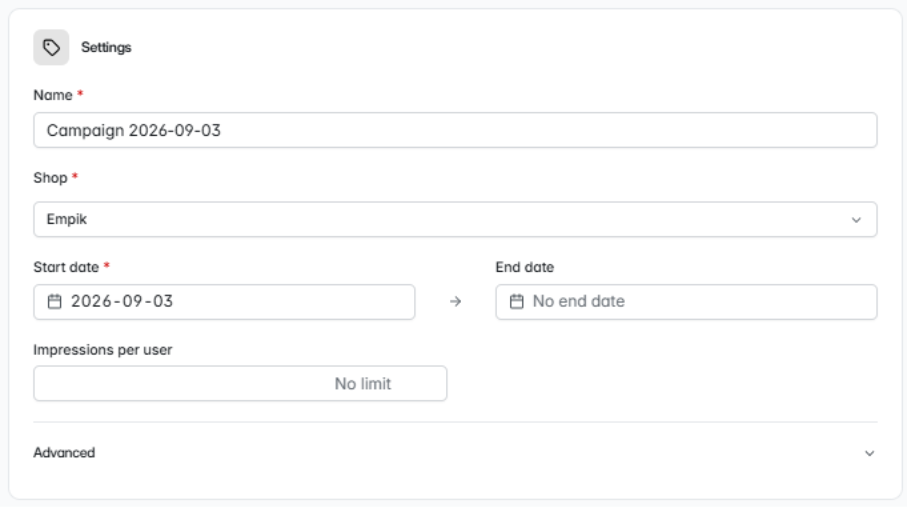Viewport: 907px width, 507px height.
Task: Click the tag icon beside Settings
Action: (x=51, y=47)
